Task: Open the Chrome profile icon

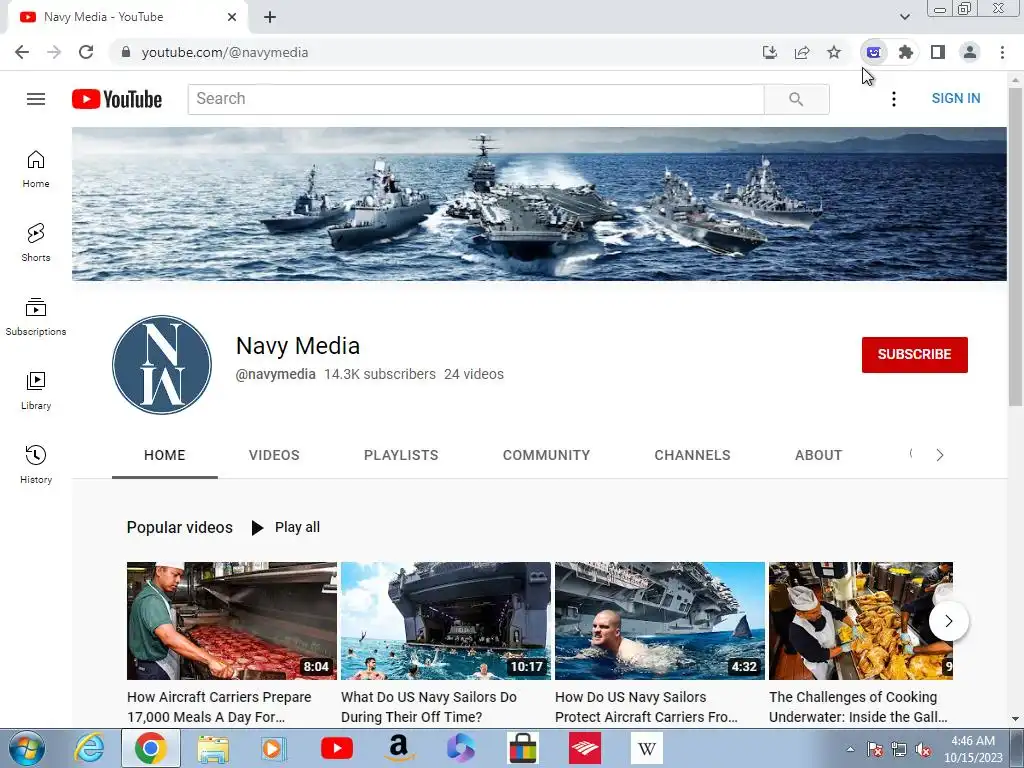Action: 970,52
